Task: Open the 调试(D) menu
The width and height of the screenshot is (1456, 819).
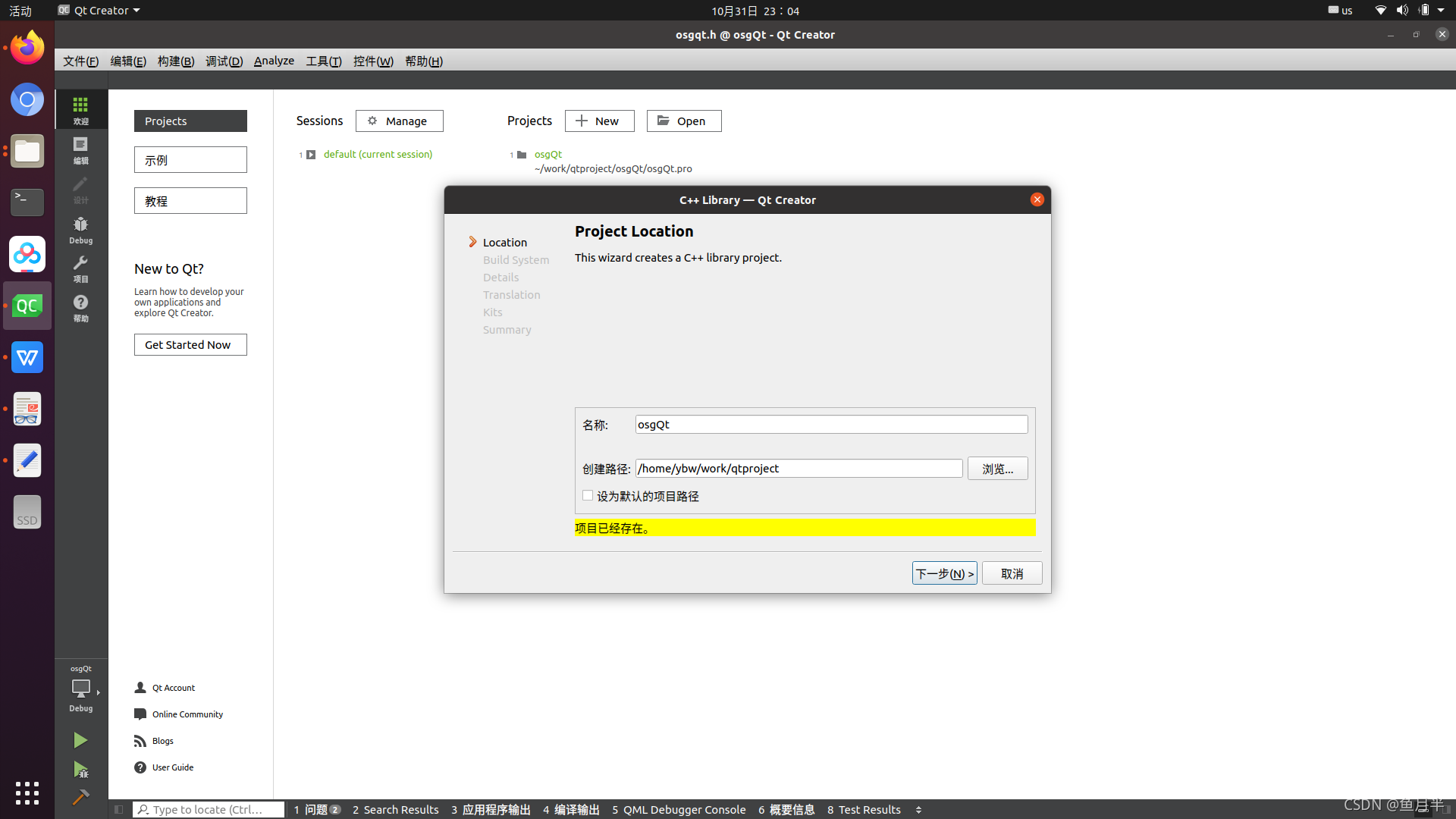Action: [x=222, y=61]
